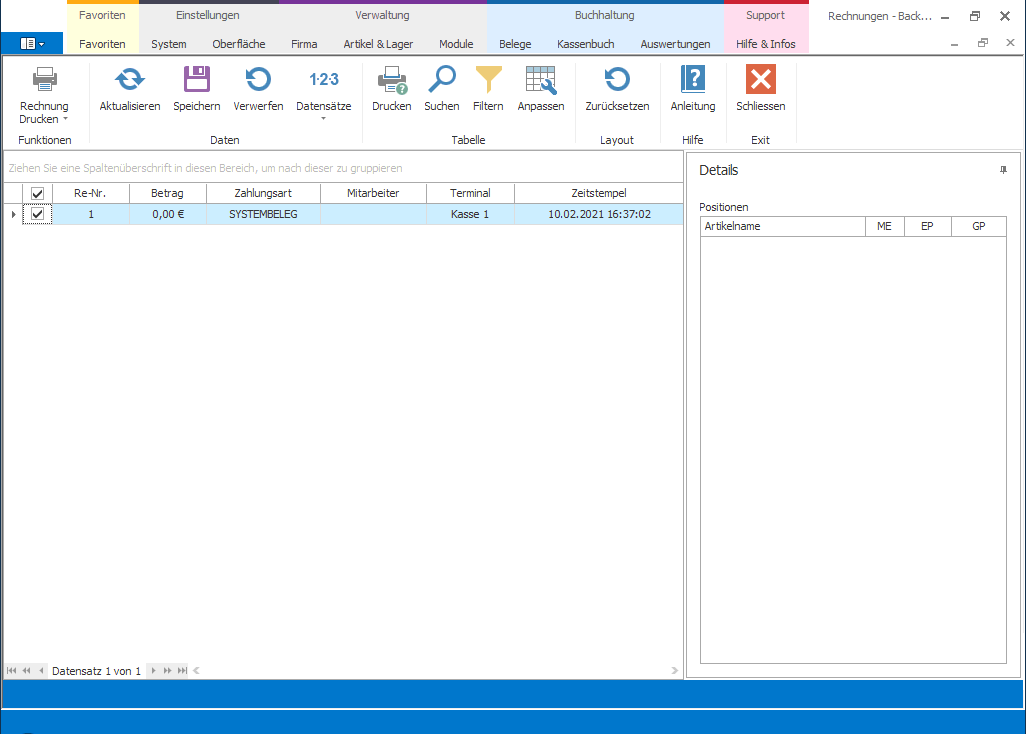Go to next record
The height and width of the screenshot is (734, 1026).
click(x=153, y=671)
